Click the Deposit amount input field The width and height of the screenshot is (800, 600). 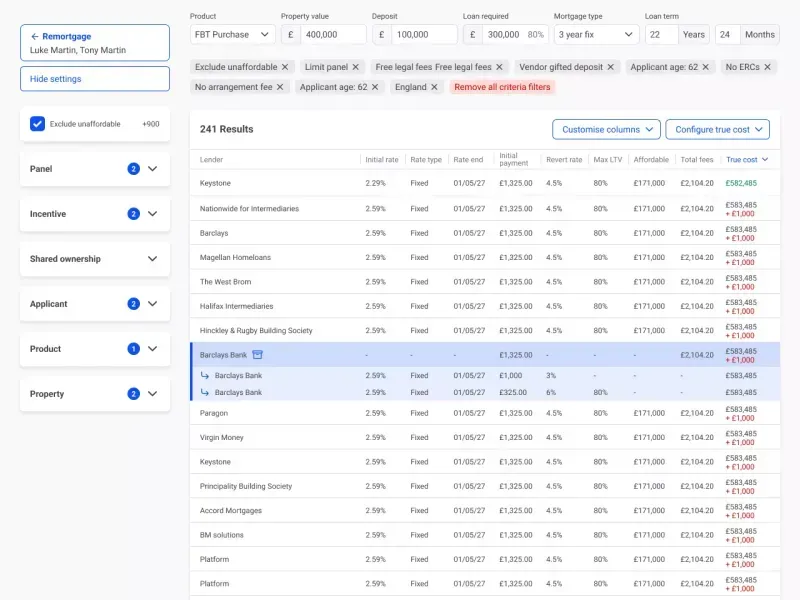[424, 34]
